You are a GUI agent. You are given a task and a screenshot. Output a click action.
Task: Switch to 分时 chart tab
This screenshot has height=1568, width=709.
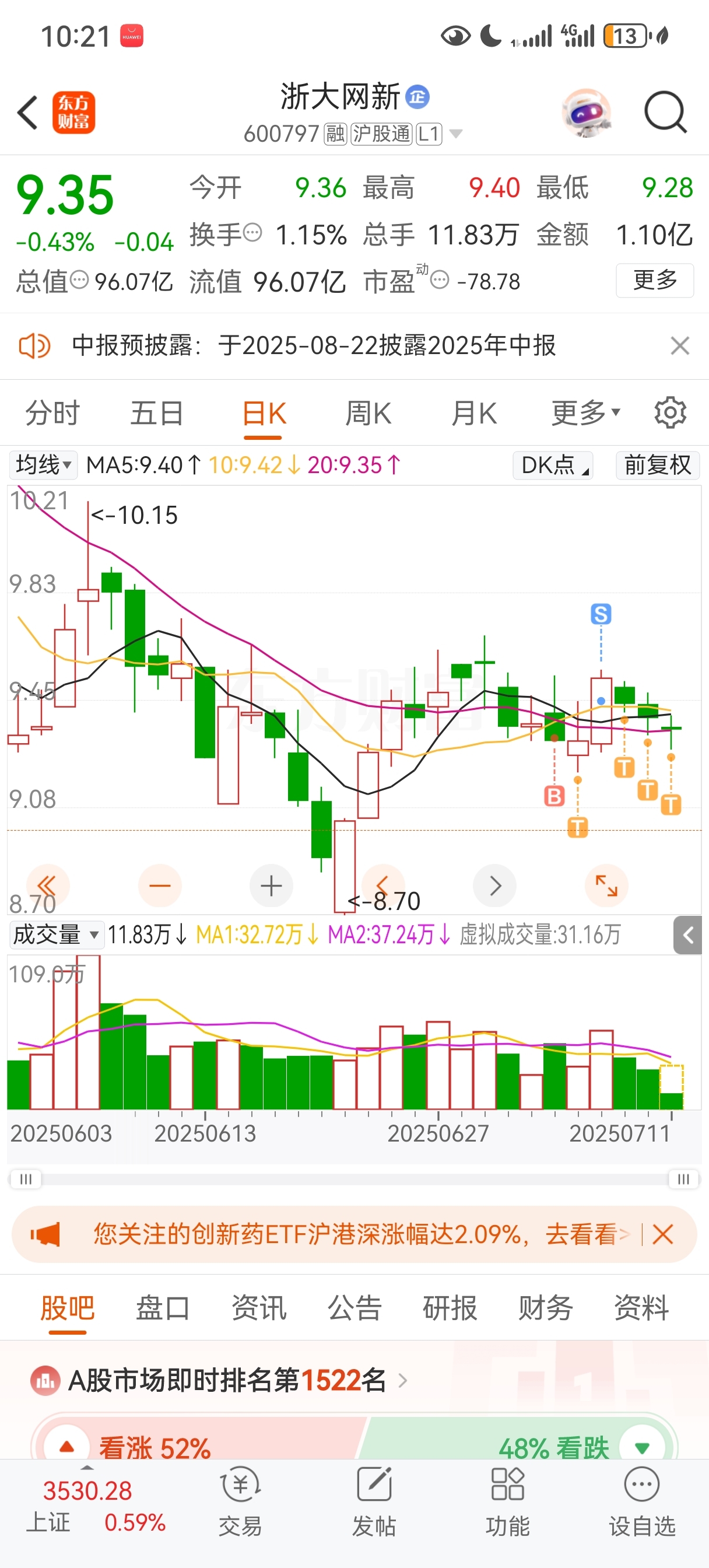pos(52,412)
